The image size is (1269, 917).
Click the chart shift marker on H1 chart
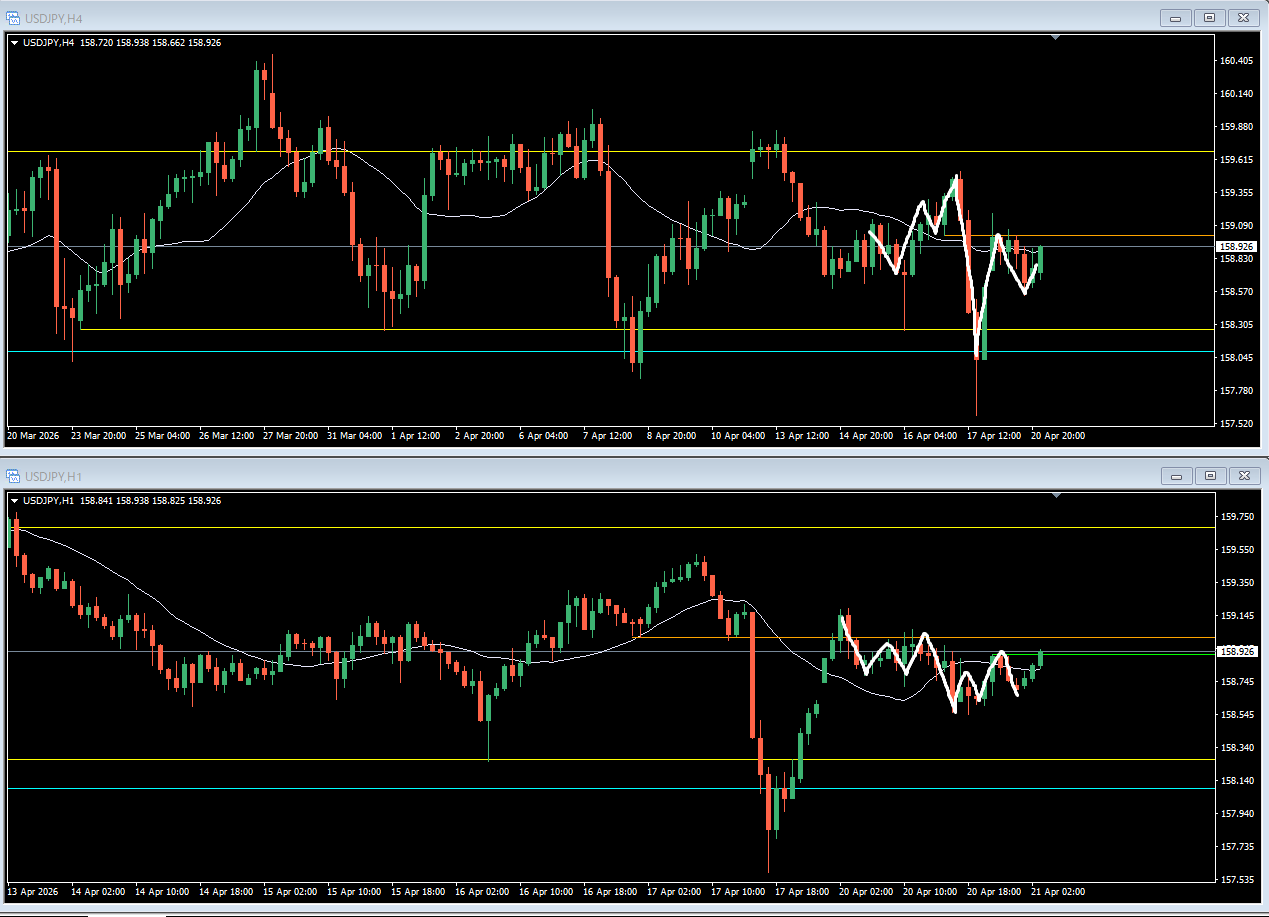pyautogui.click(x=1057, y=496)
